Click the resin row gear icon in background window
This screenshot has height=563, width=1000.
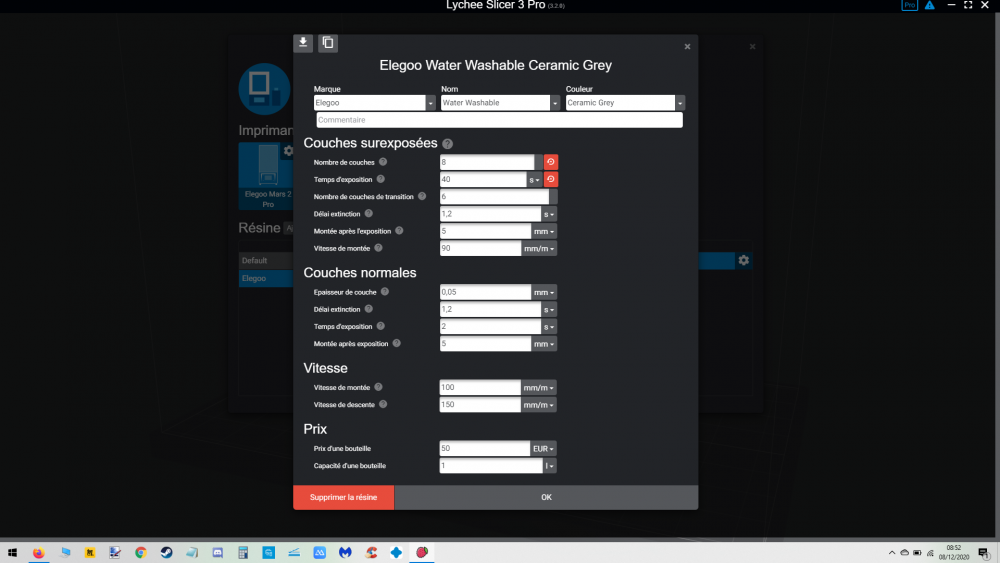click(744, 260)
